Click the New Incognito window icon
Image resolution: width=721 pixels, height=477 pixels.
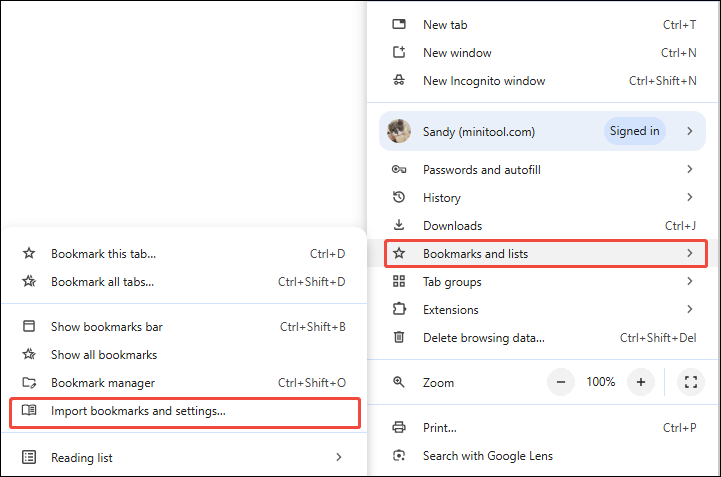399,81
